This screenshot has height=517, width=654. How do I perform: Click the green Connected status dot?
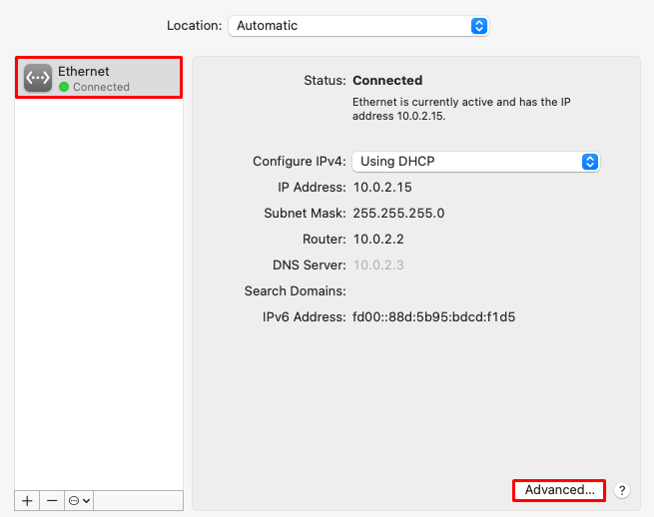pos(64,87)
